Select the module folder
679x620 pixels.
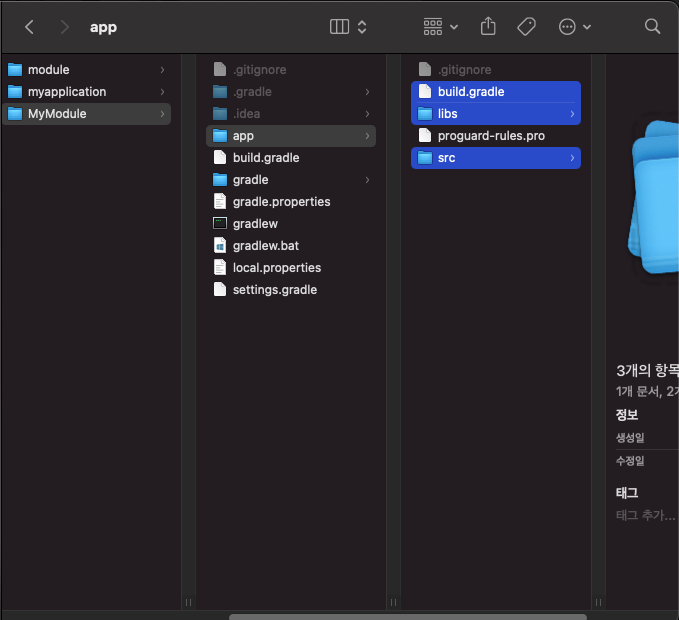[x=87, y=70]
